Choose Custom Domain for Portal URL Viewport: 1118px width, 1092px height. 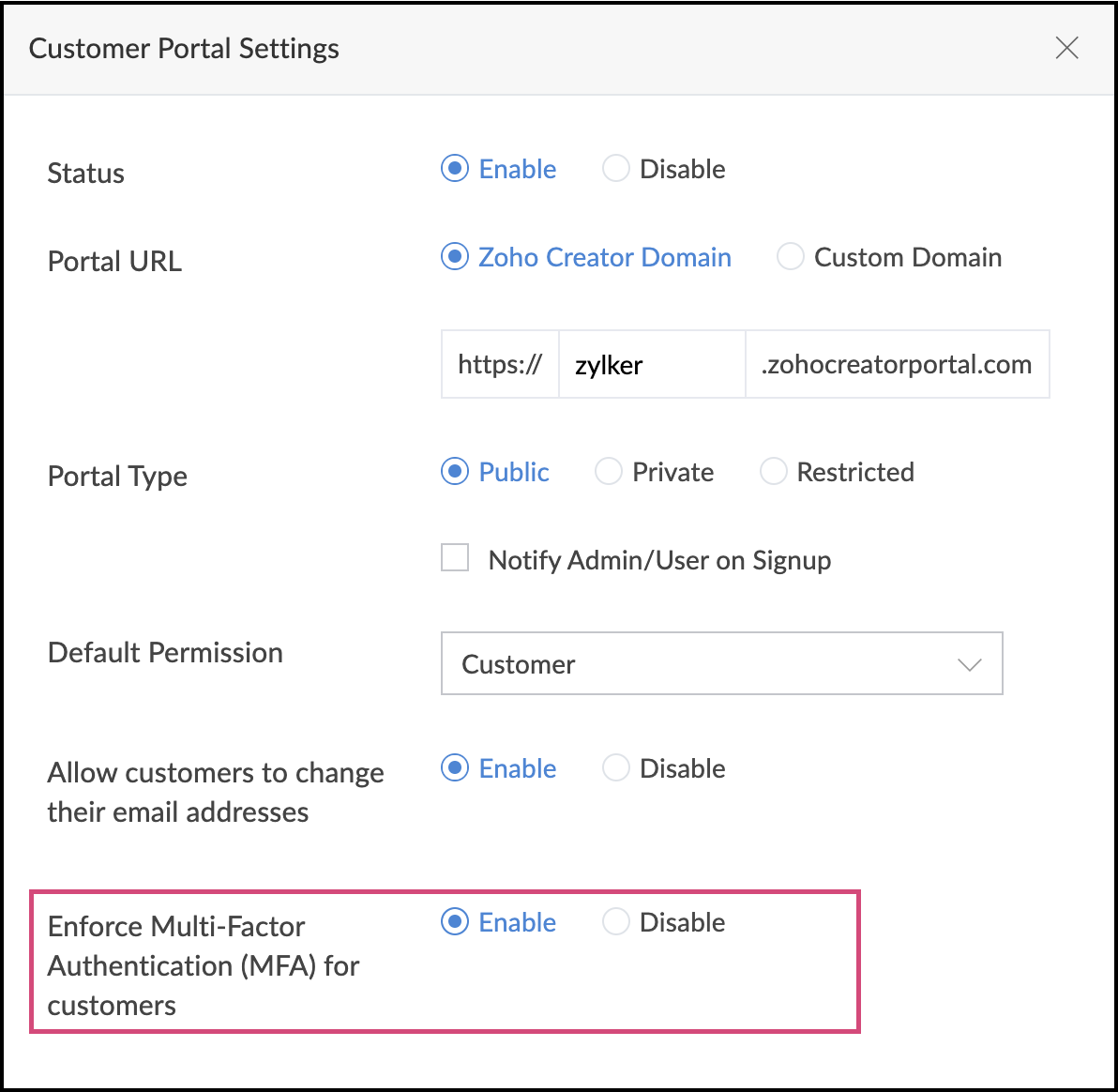coord(791,257)
